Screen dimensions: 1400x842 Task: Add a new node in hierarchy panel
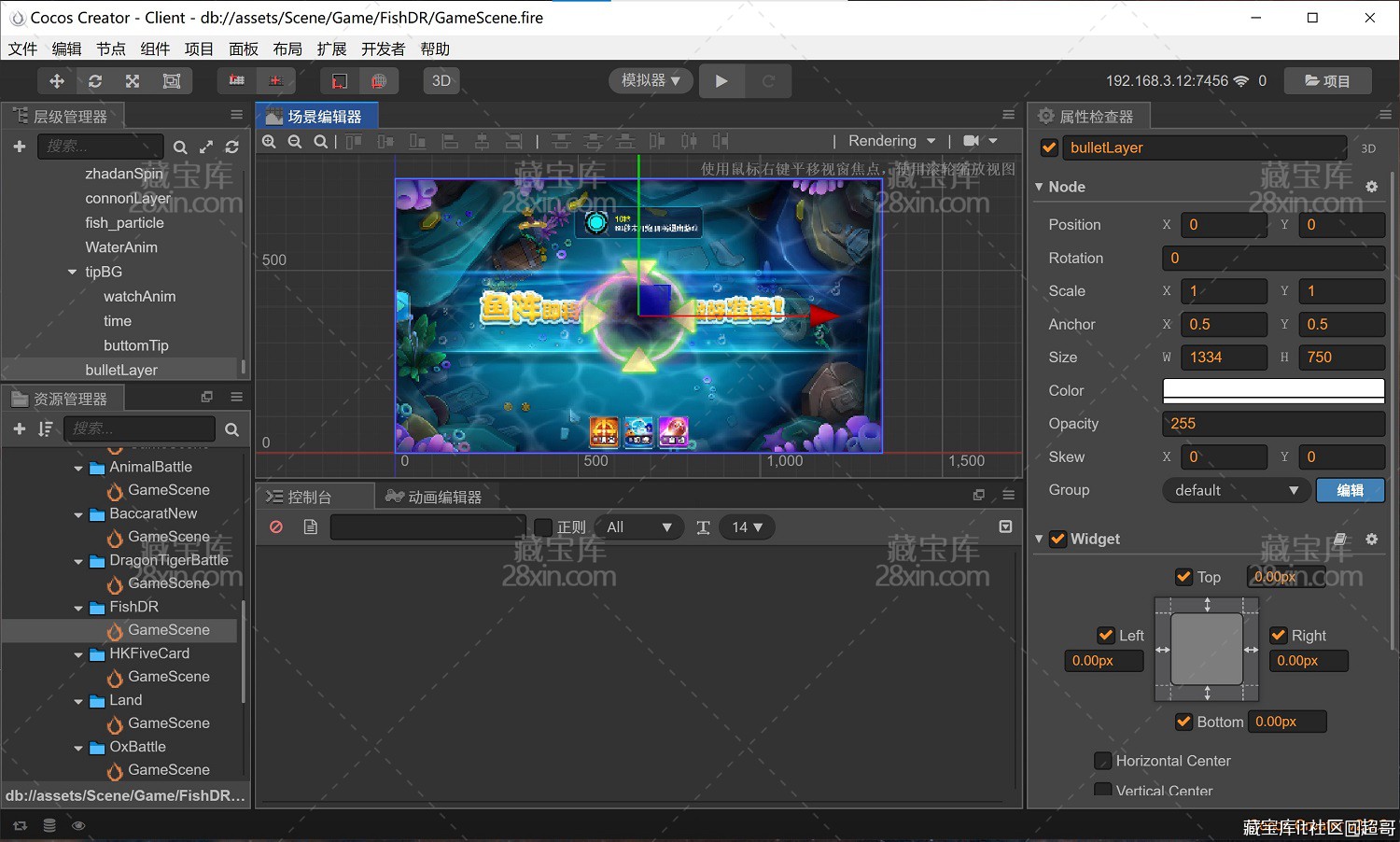click(19, 147)
